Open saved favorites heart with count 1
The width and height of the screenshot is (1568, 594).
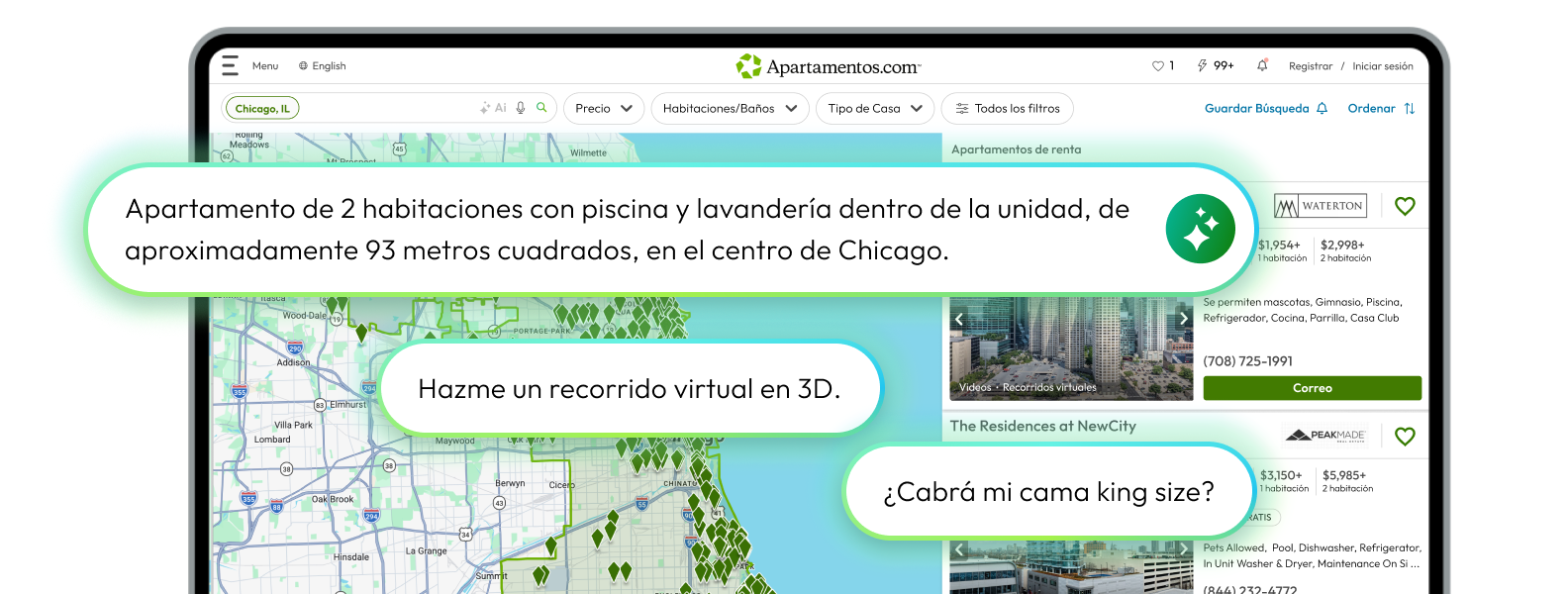tap(1163, 66)
